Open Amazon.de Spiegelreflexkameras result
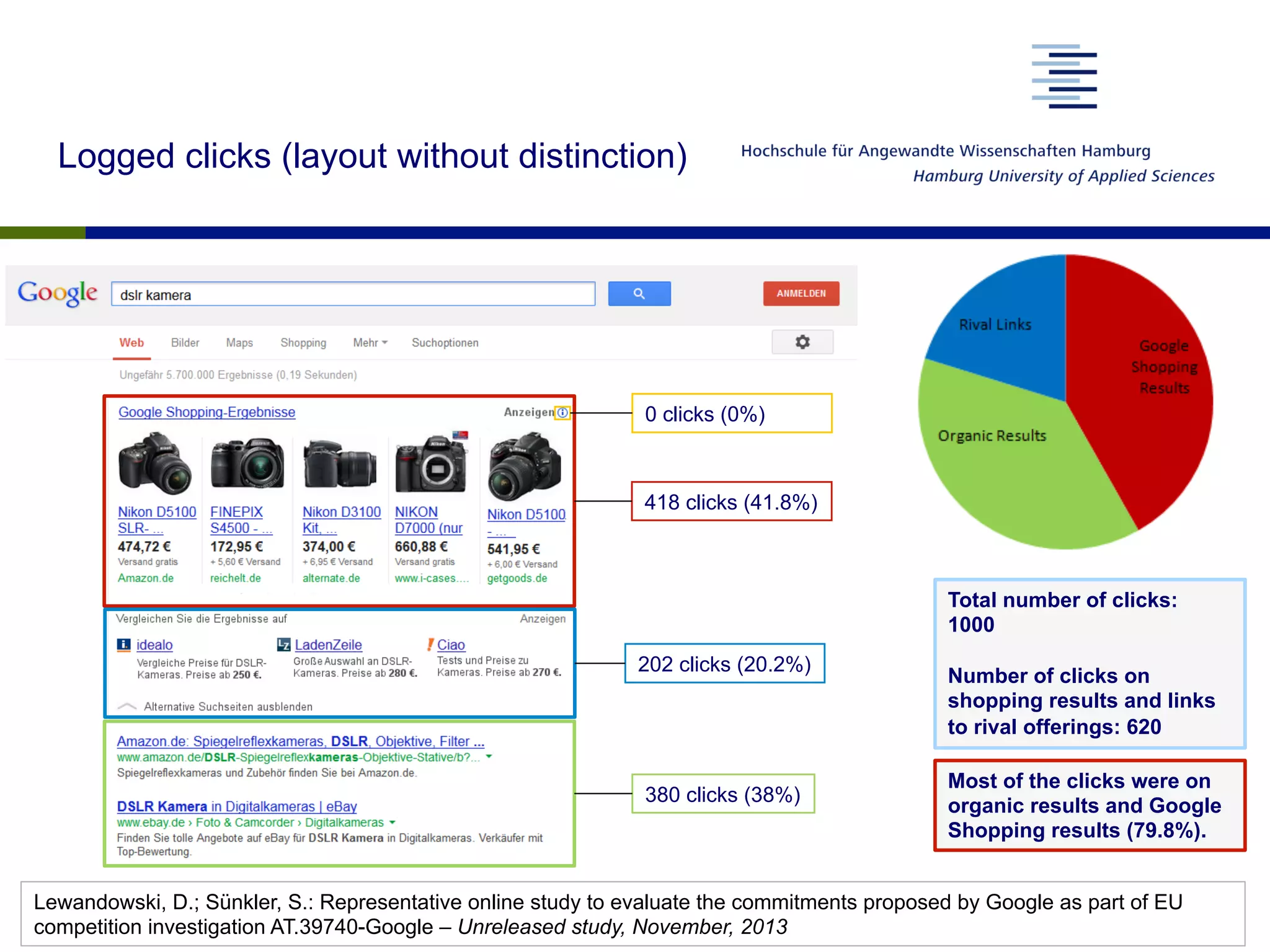This screenshot has width=1270, height=952. click(301, 741)
